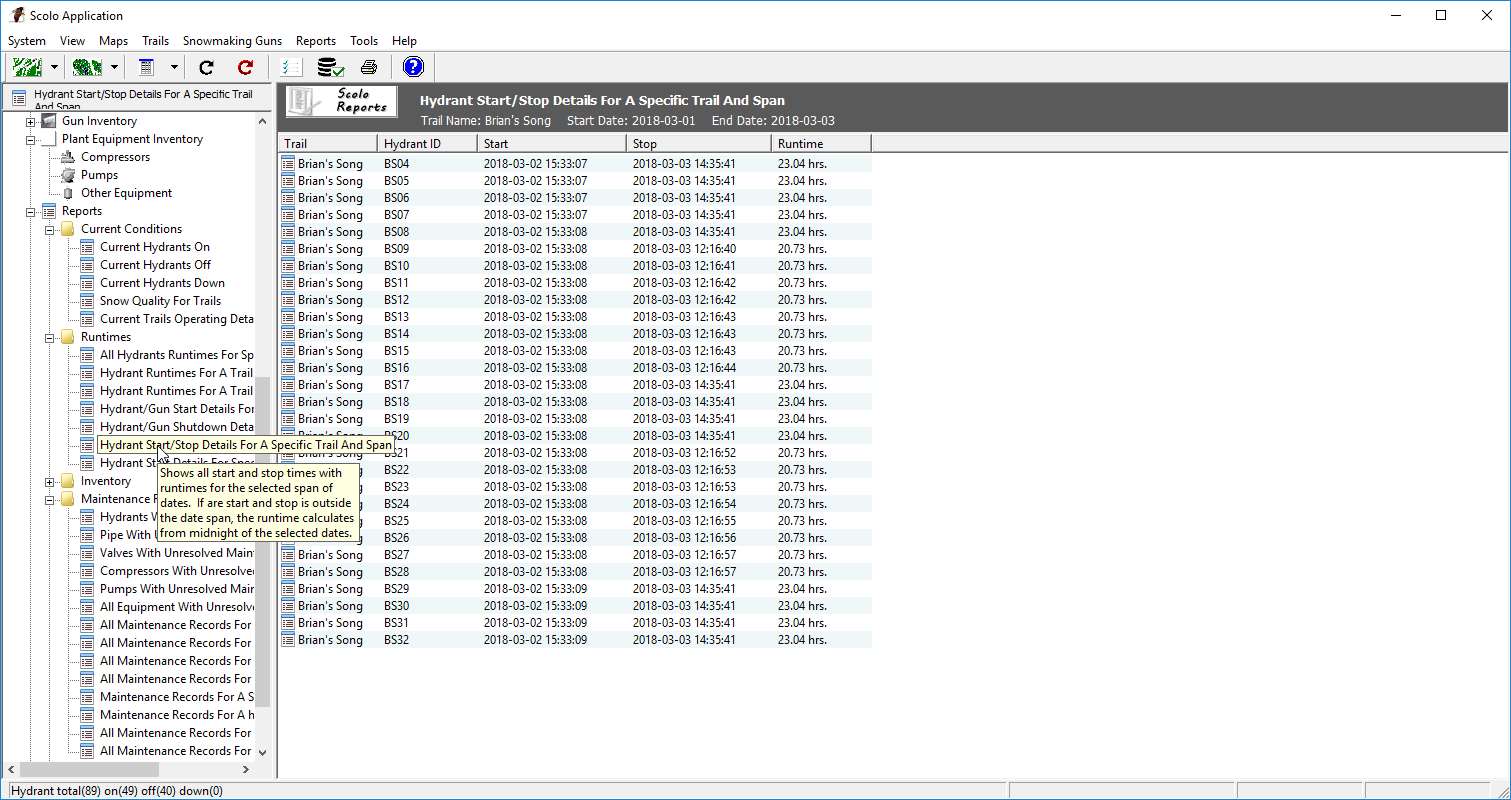The width and height of the screenshot is (1511, 800).
Task: Click the Hydrant ID column header
Action: [x=427, y=143]
